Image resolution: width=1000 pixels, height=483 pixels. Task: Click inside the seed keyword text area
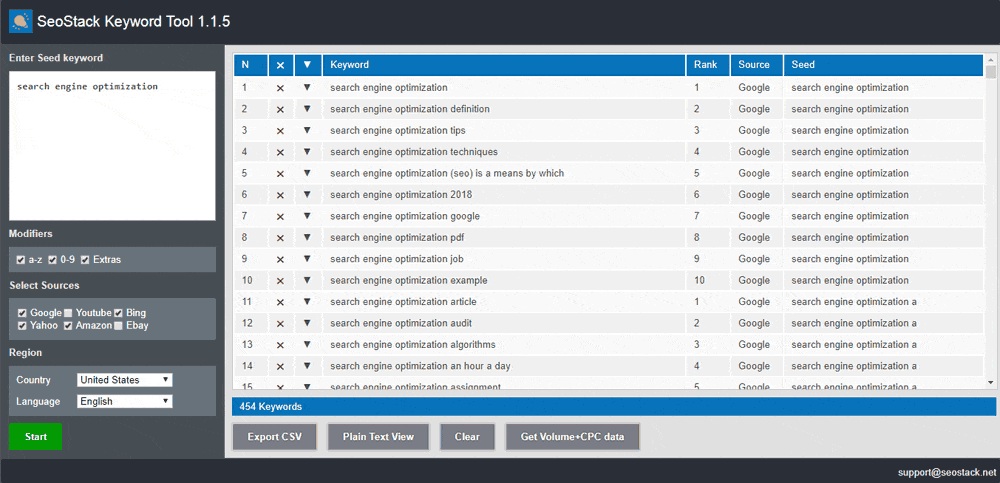coord(112,150)
